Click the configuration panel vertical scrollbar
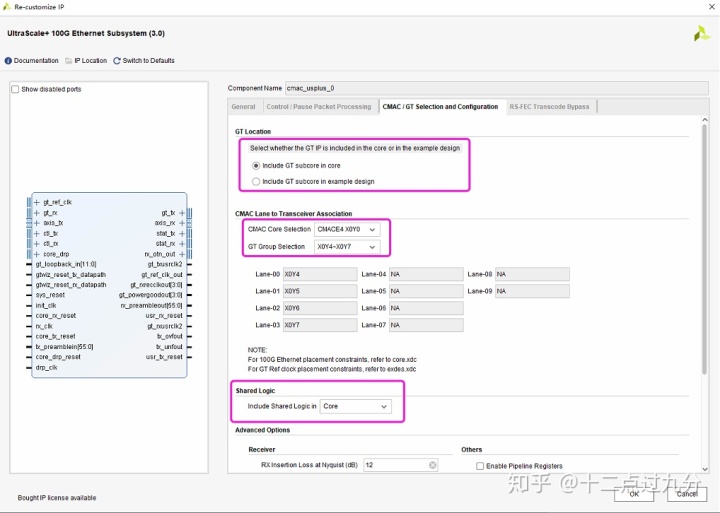The height and width of the screenshot is (513, 720). click(705, 249)
